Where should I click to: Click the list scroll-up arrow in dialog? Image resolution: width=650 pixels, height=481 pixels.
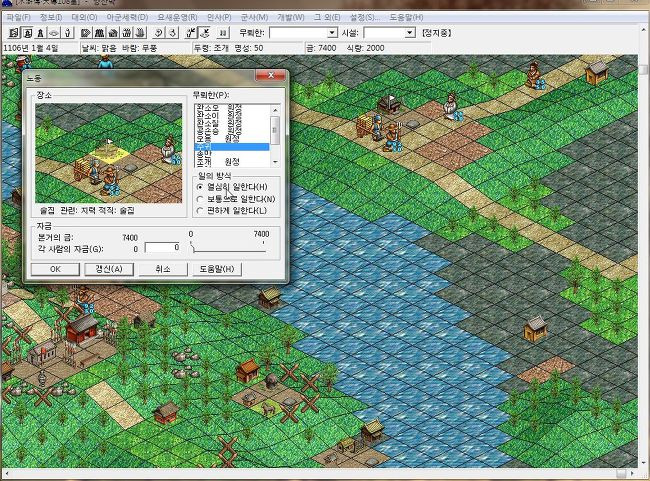pos(274,110)
